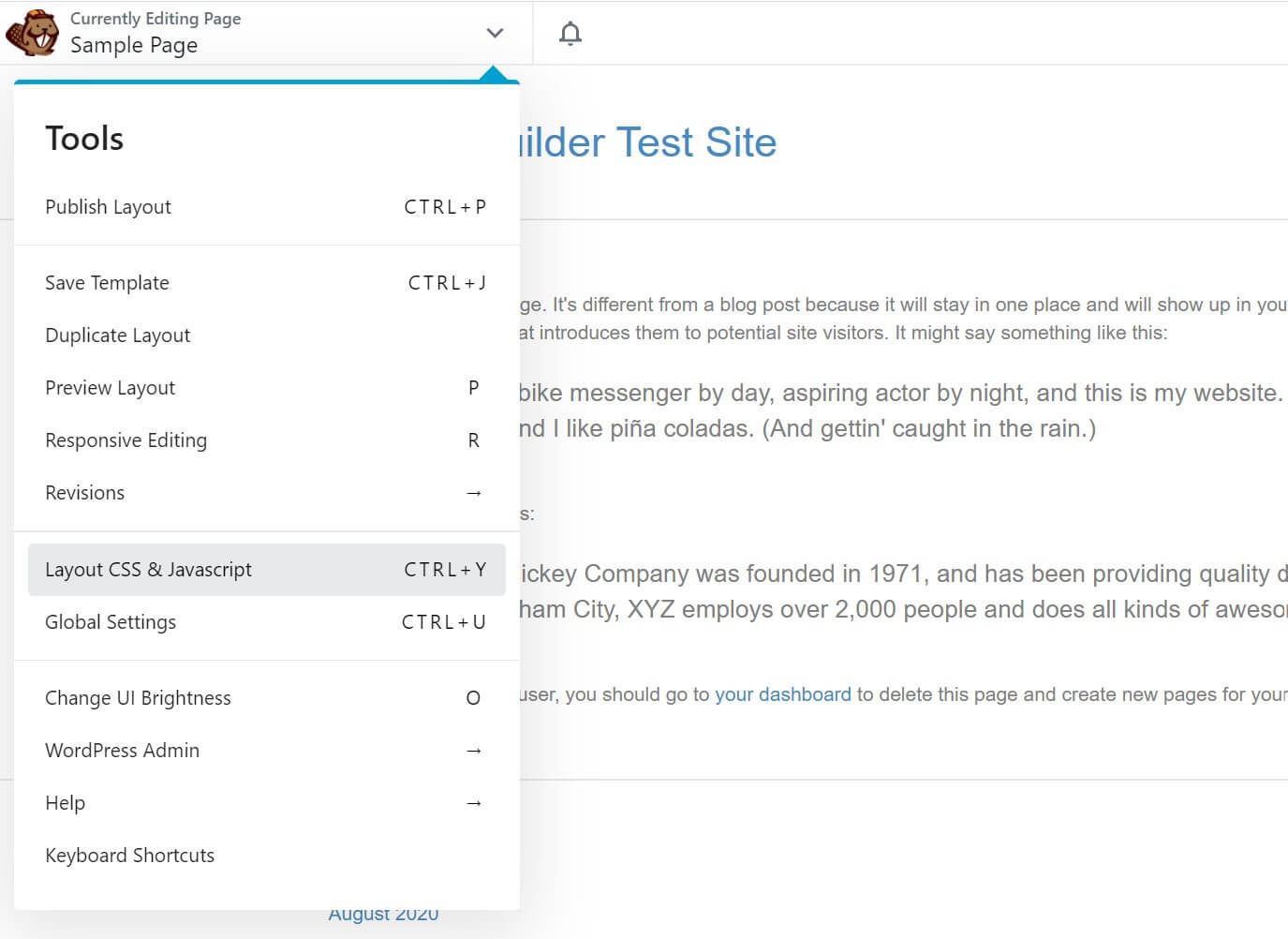Open Layout CSS & Javascript
Viewport: 1288px width, 939px height.
[x=148, y=569]
